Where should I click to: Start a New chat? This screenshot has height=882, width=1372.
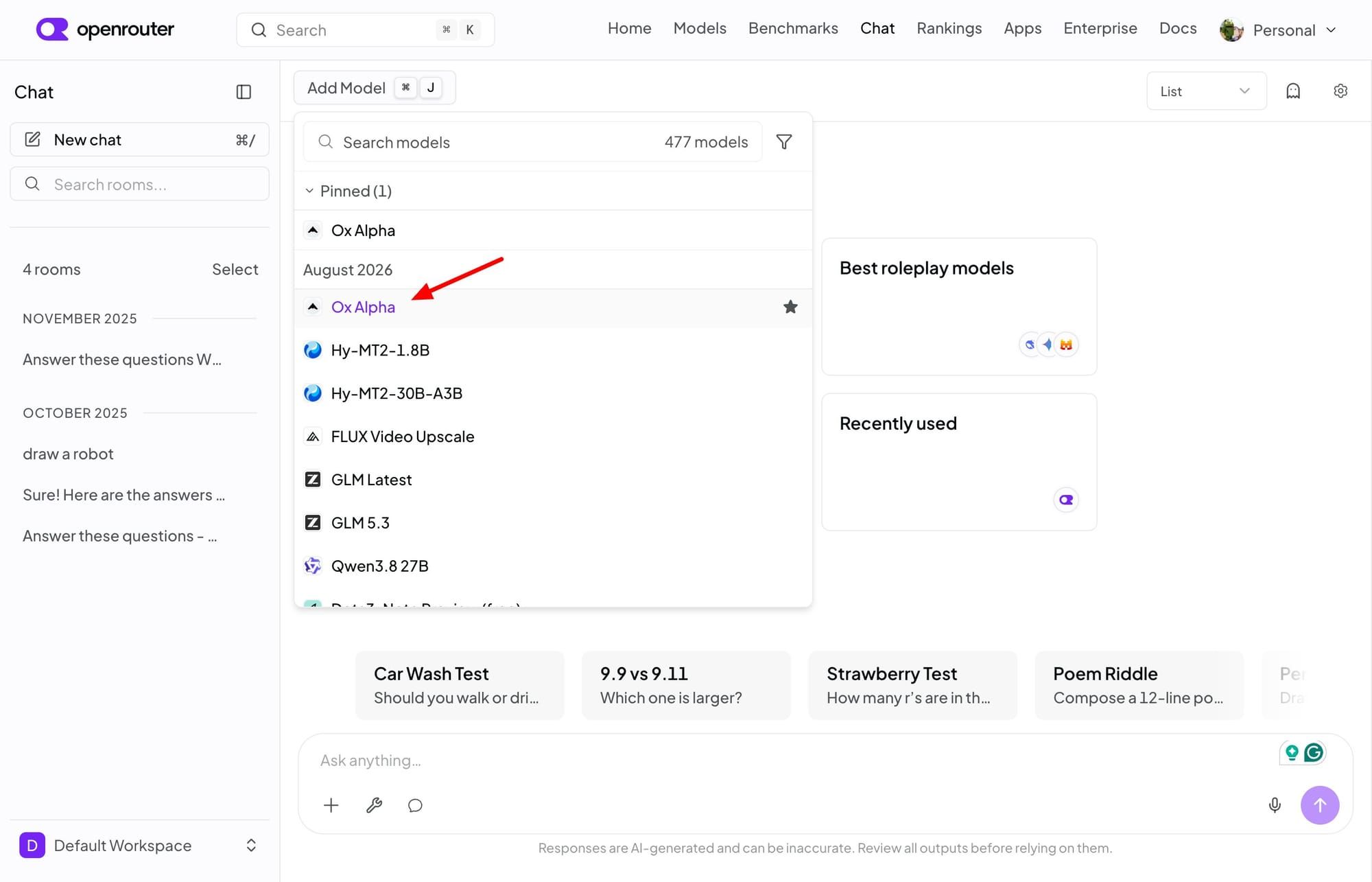pyautogui.click(x=139, y=139)
